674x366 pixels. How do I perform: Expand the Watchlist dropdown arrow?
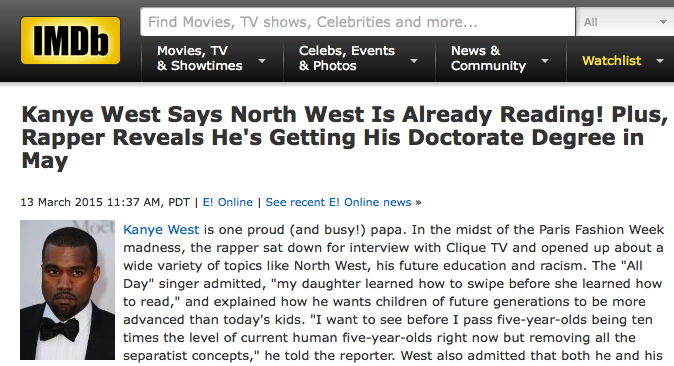tap(660, 61)
